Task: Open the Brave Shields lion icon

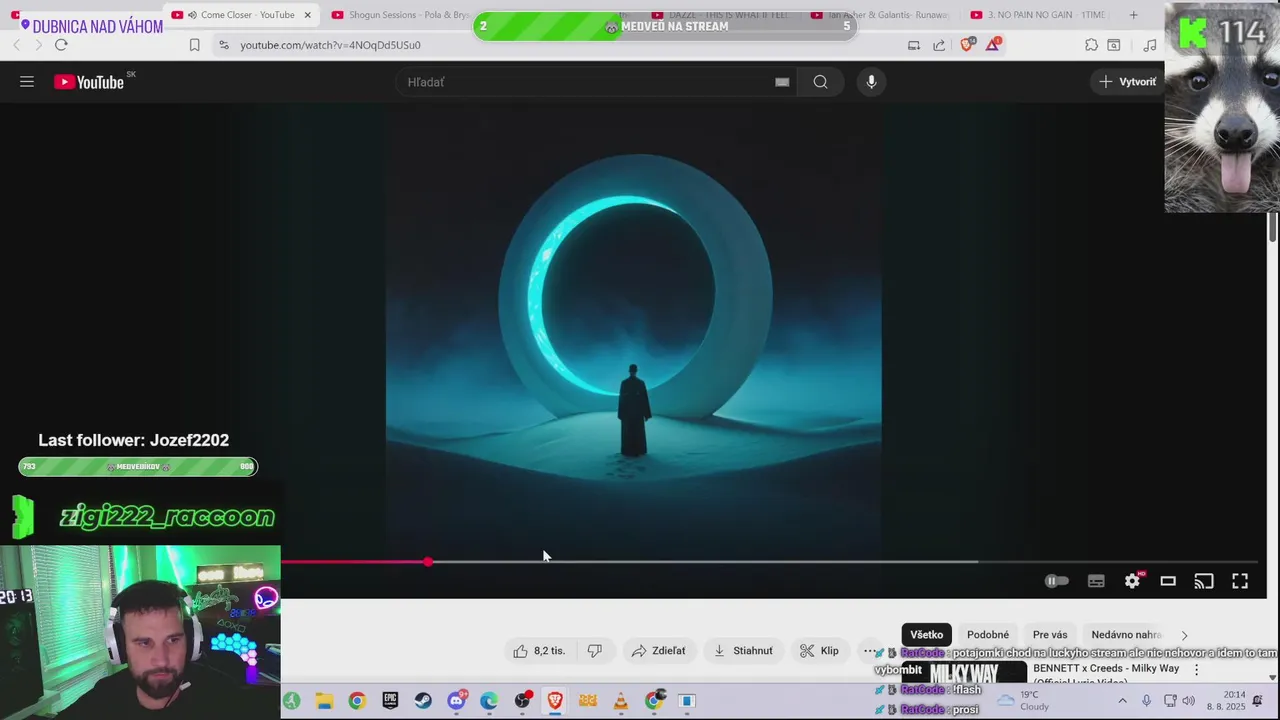Action: pos(966,45)
